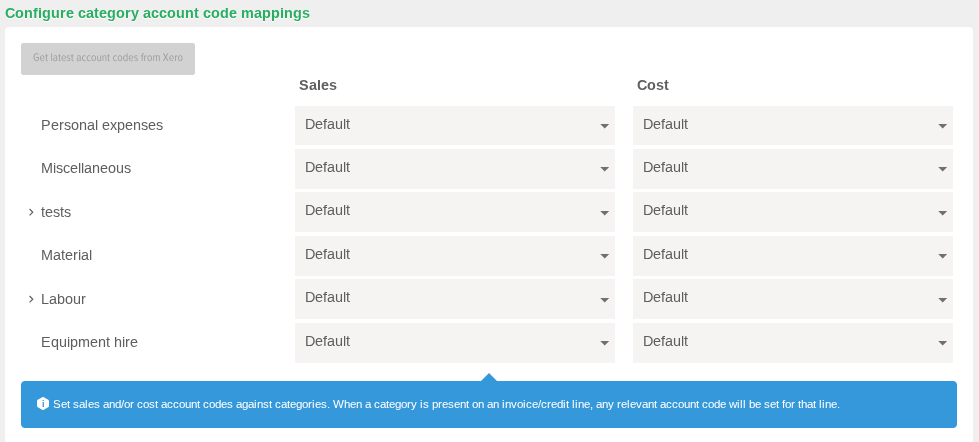Open Cost dropdown for Material

tap(792, 255)
